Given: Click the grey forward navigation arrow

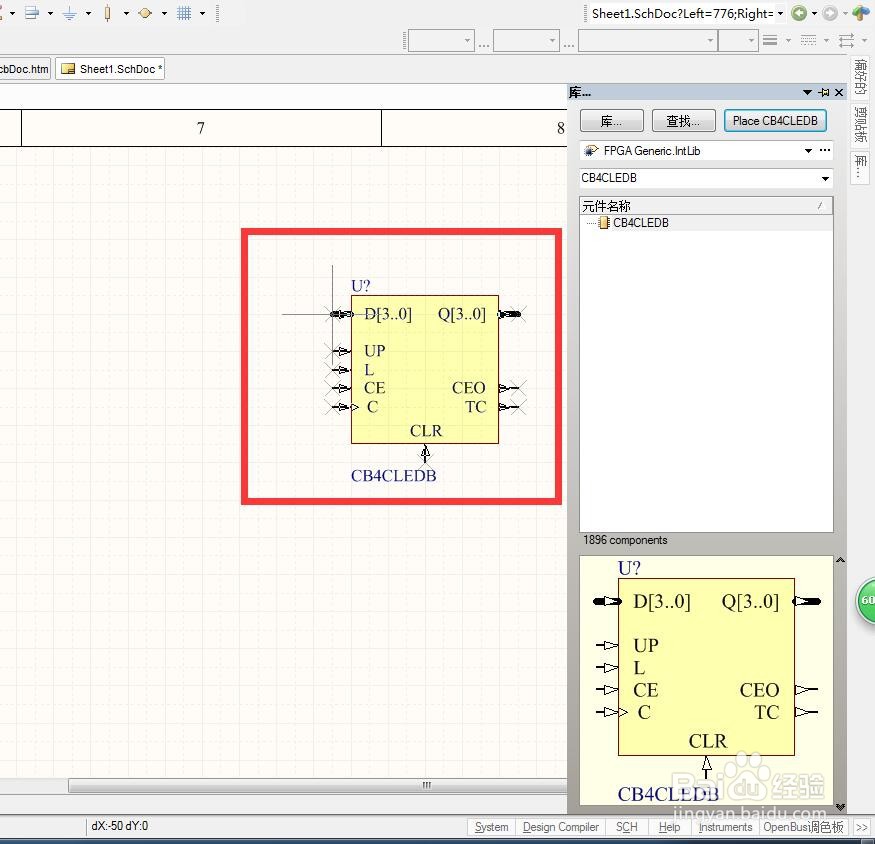Looking at the screenshot, I should [830, 13].
